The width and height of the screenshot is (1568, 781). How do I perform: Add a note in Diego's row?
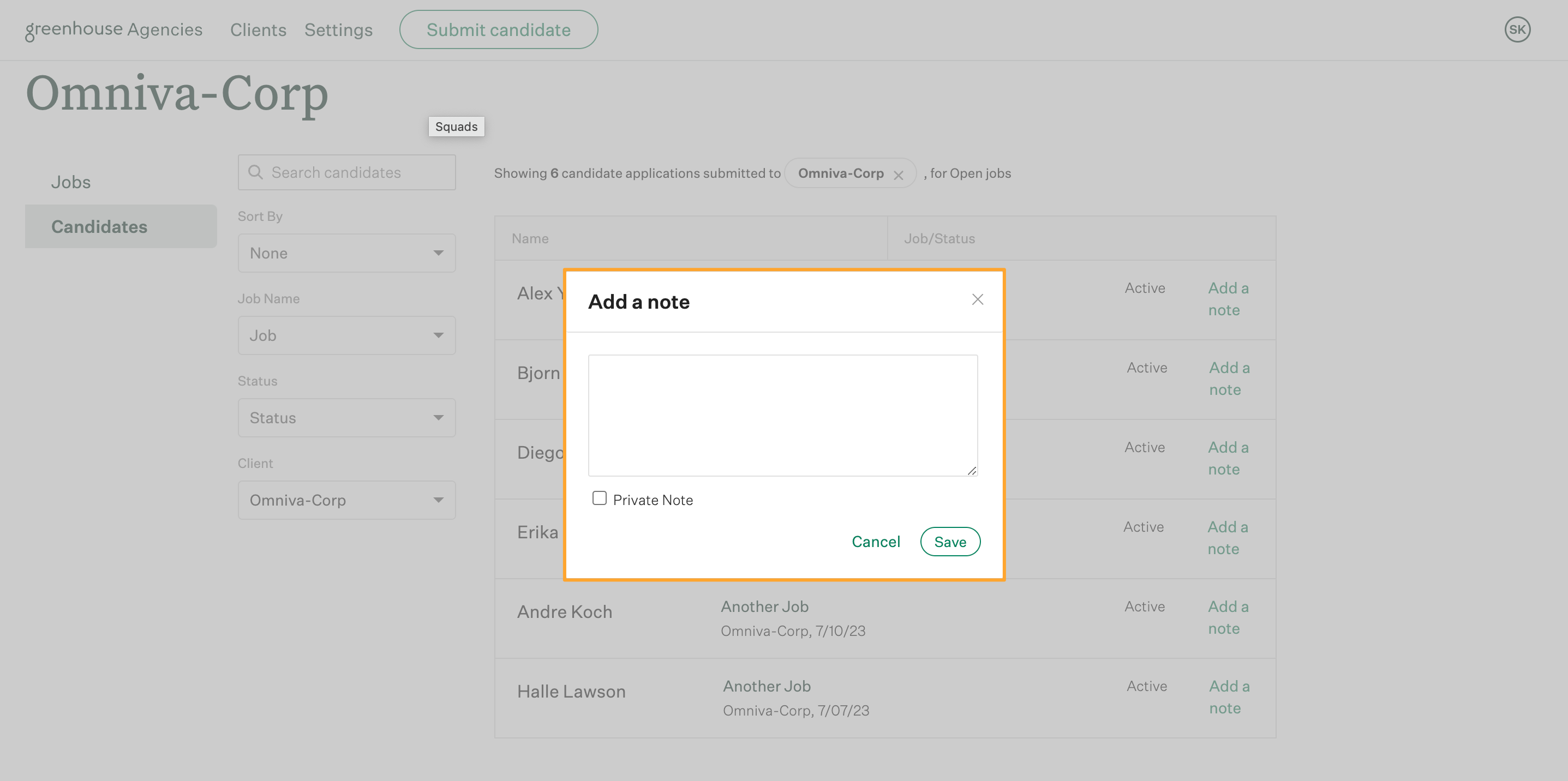pyautogui.click(x=1228, y=458)
